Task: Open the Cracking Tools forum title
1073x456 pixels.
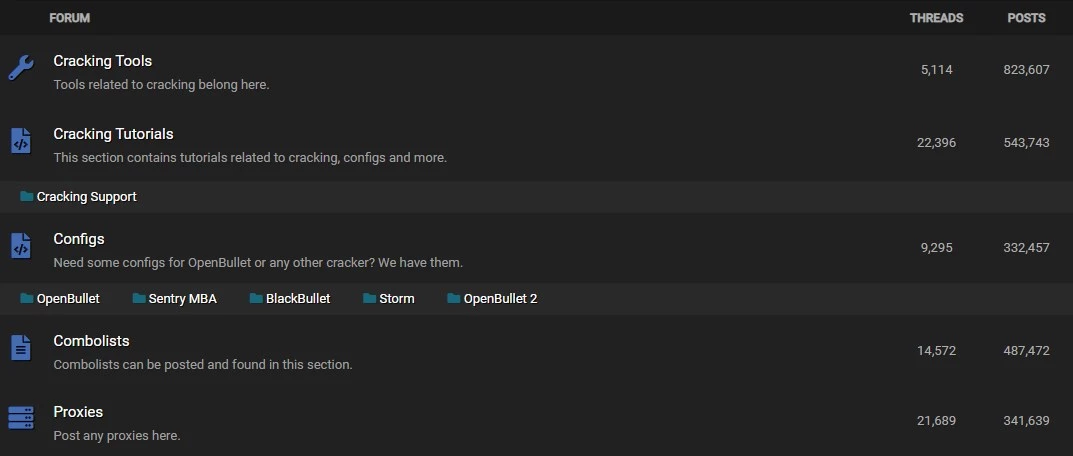Action: pos(102,61)
